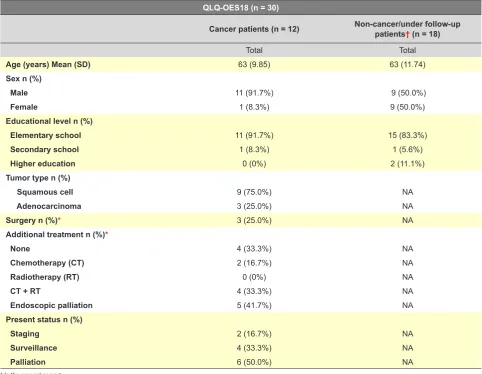Click Squamous cell value "9 (75.0%)"
Image resolution: width=482 pixels, height=374 pixels.
tap(254, 192)
